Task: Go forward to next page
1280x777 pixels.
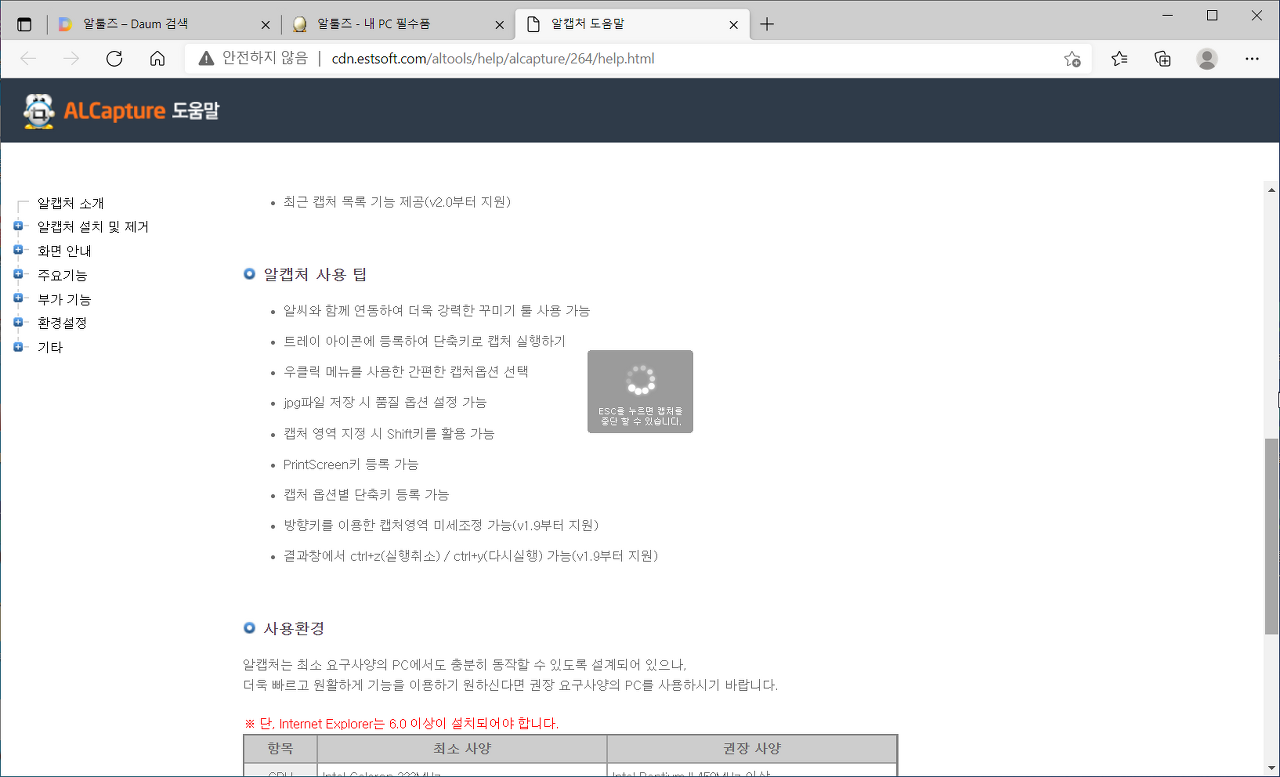Action: 71,59
